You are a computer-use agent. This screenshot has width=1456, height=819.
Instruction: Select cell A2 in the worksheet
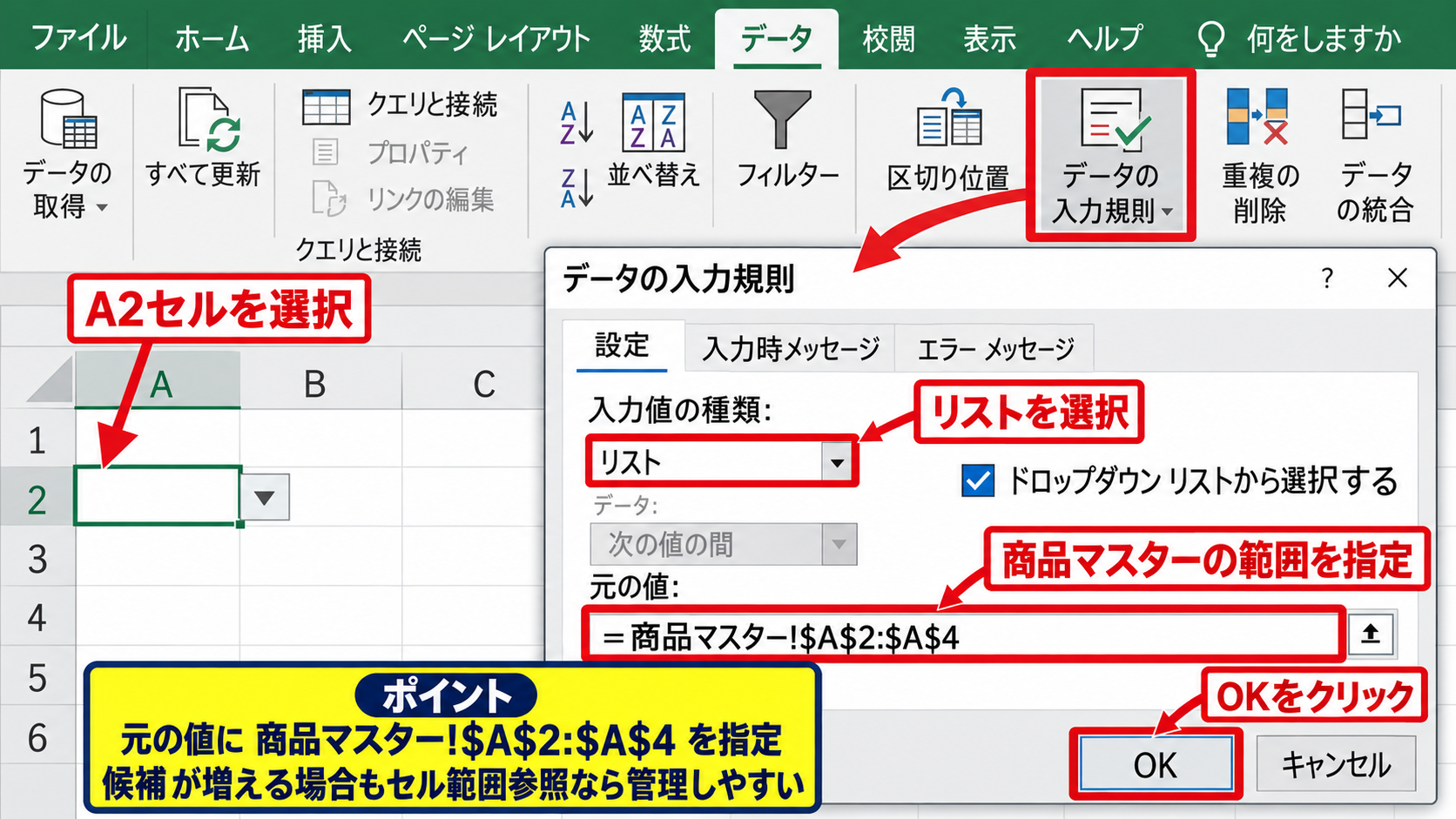tap(158, 496)
